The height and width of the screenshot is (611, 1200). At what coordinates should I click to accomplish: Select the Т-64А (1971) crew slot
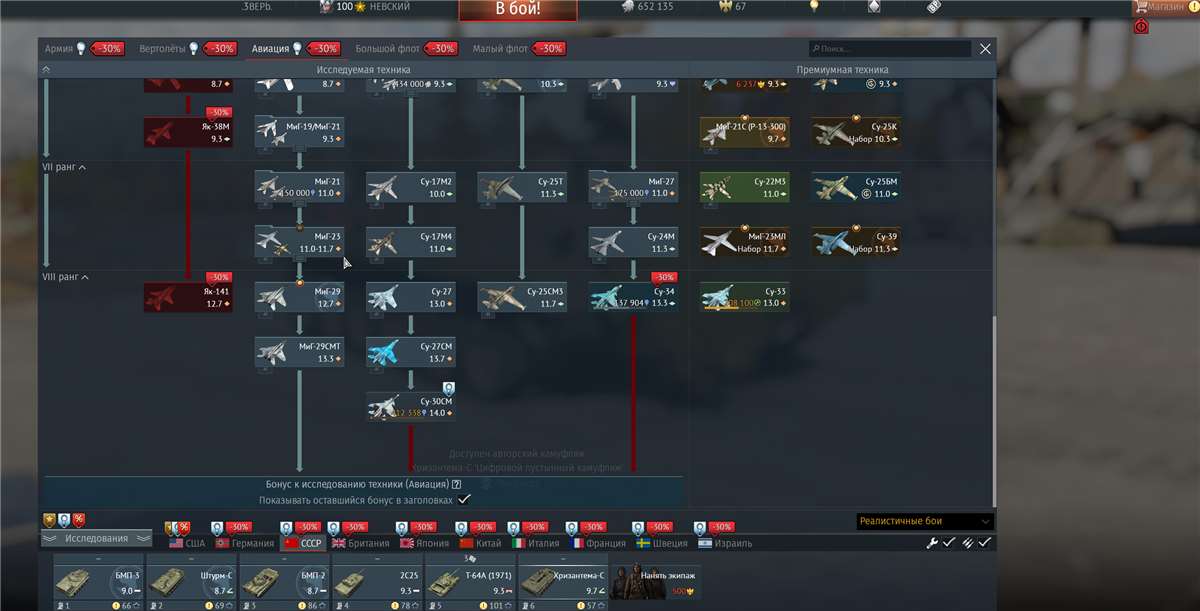click(x=470, y=584)
